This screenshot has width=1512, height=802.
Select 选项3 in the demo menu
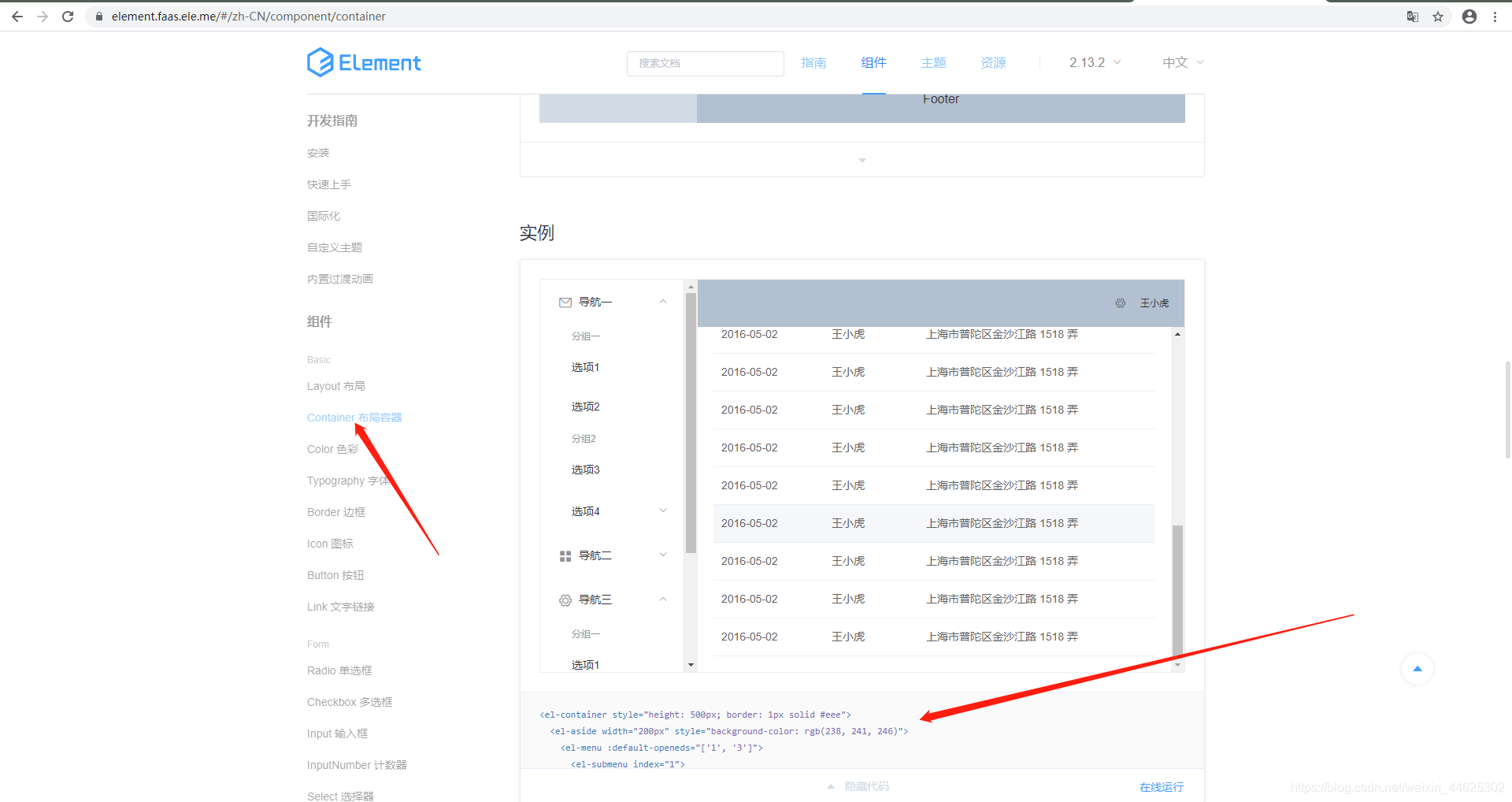pos(585,470)
